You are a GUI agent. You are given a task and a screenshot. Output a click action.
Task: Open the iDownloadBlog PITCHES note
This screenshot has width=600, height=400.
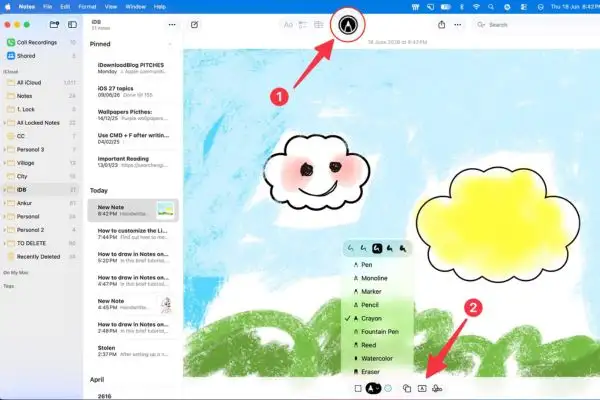133,68
